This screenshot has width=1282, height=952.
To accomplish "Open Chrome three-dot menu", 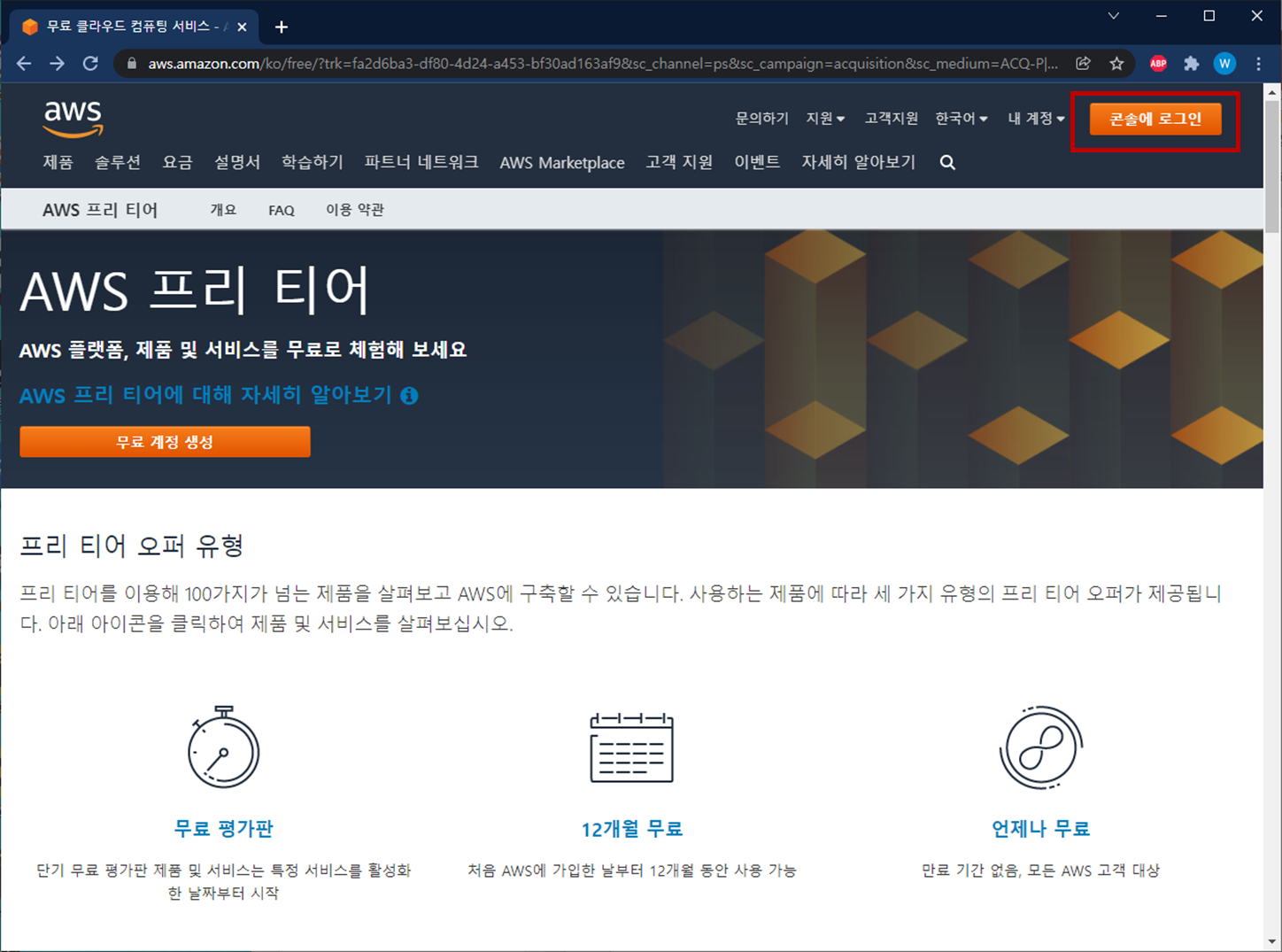I will 1258,64.
